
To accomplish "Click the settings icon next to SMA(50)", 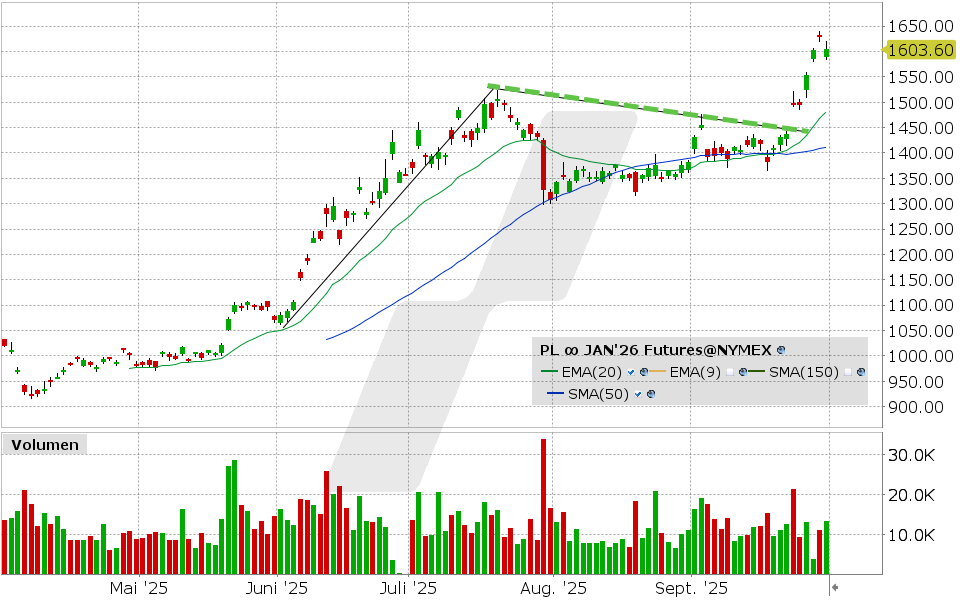I will click(x=651, y=394).
